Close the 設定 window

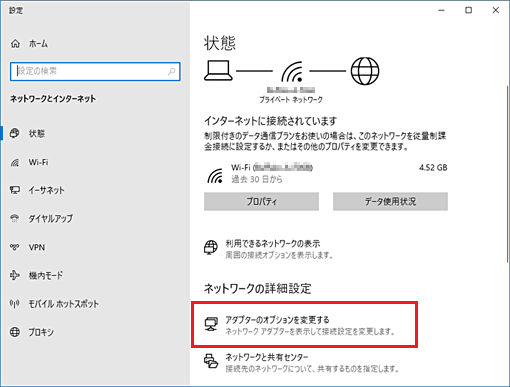tap(496, 10)
